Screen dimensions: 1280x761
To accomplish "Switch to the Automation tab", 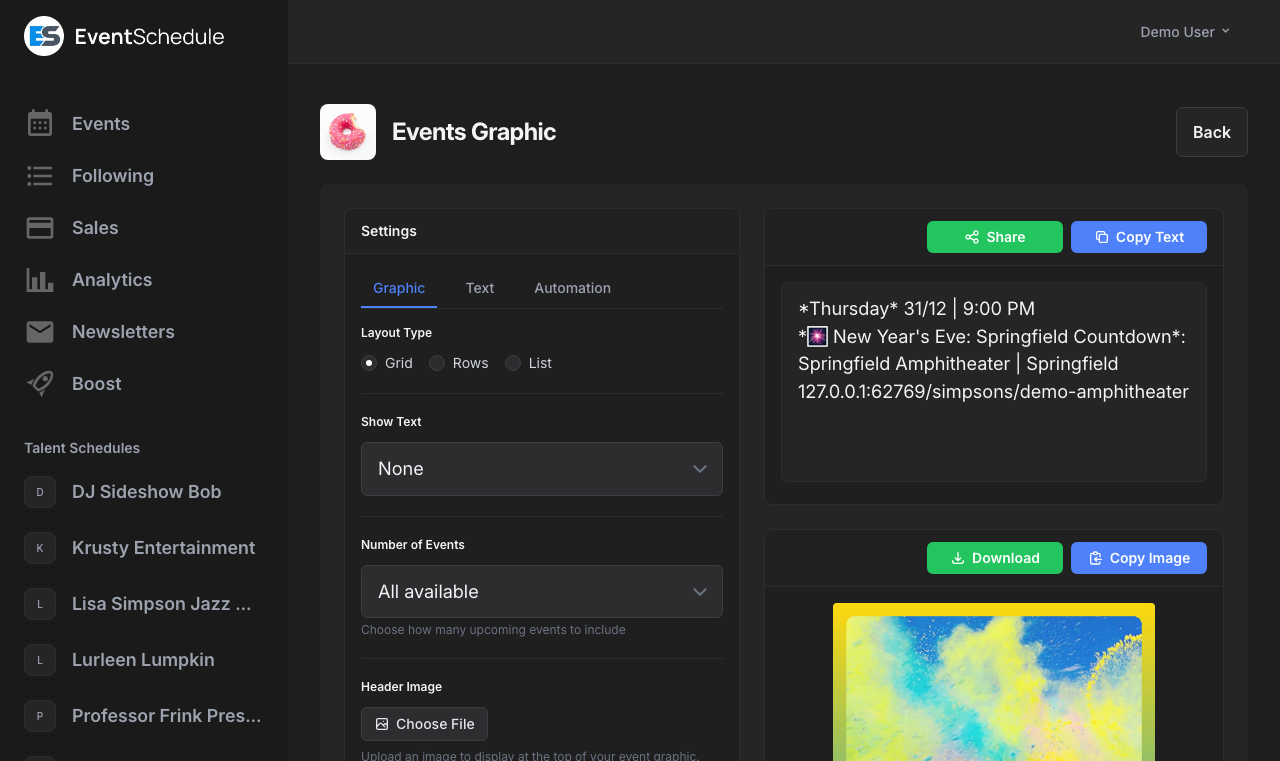I will (572, 288).
